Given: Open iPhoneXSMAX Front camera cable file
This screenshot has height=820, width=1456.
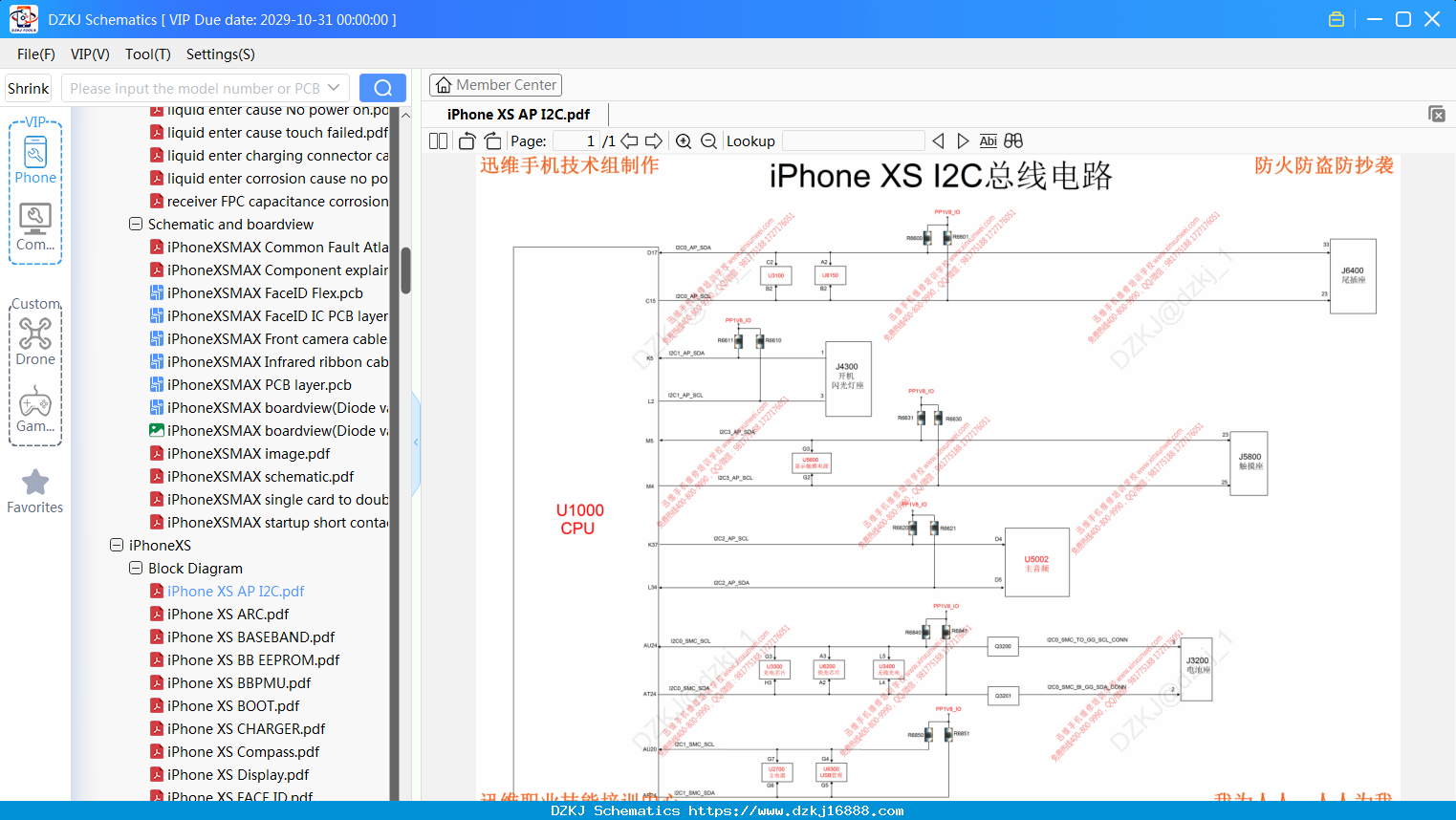Looking at the screenshot, I should (x=277, y=339).
